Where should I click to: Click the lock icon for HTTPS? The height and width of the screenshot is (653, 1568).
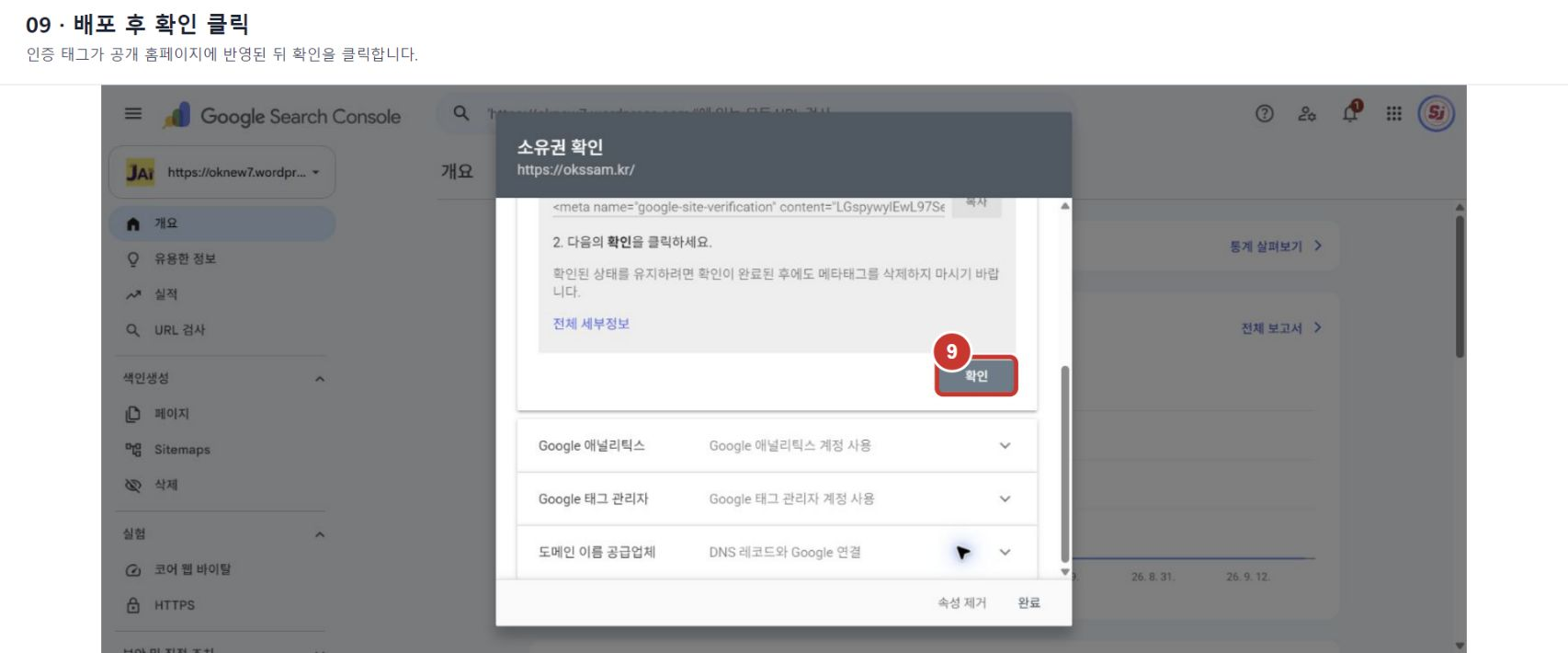pyautogui.click(x=133, y=605)
